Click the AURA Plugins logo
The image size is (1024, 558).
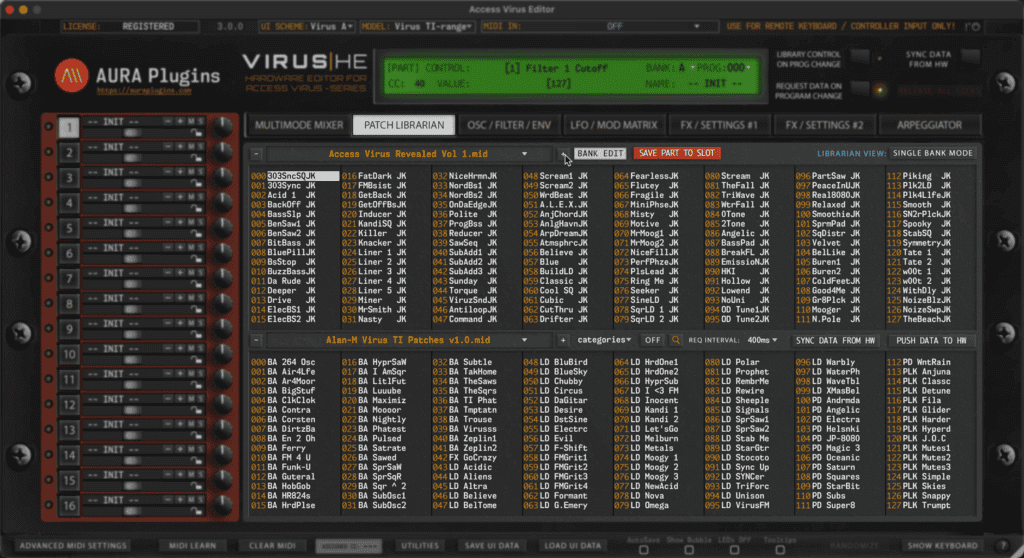click(71, 76)
